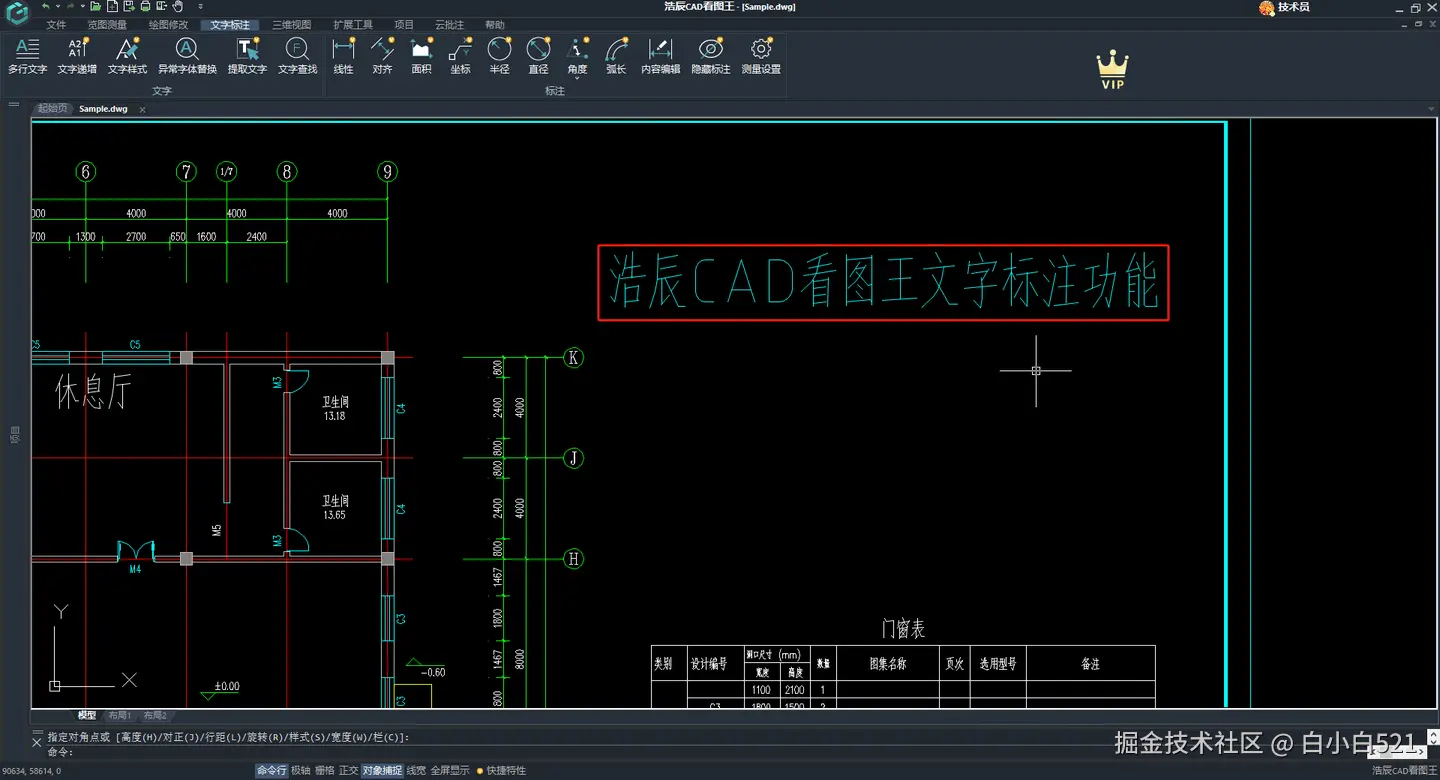1440x780 pixels.
Task: Select the 弧长 arc length tool
Action: click(x=616, y=56)
